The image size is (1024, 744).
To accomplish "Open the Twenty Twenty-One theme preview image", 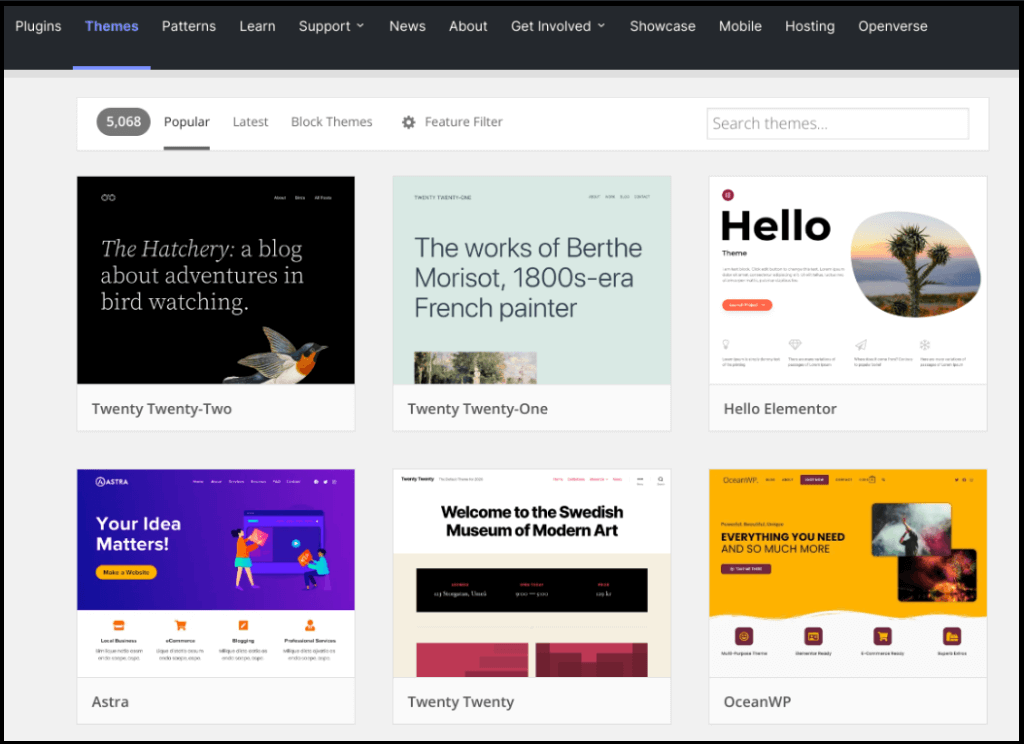I will [x=532, y=280].
